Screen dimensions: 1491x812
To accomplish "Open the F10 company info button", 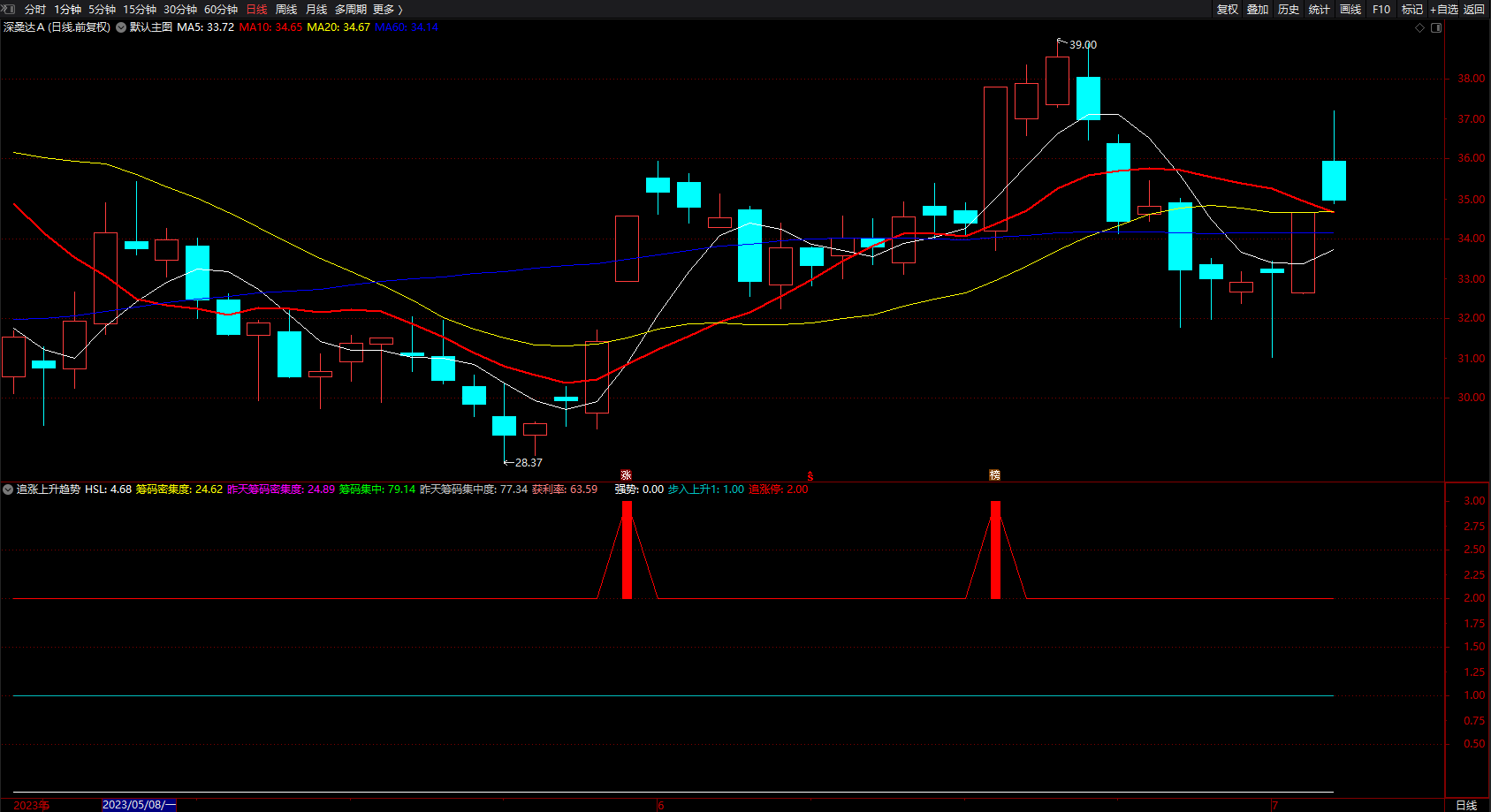I will tap(1381, 10).
